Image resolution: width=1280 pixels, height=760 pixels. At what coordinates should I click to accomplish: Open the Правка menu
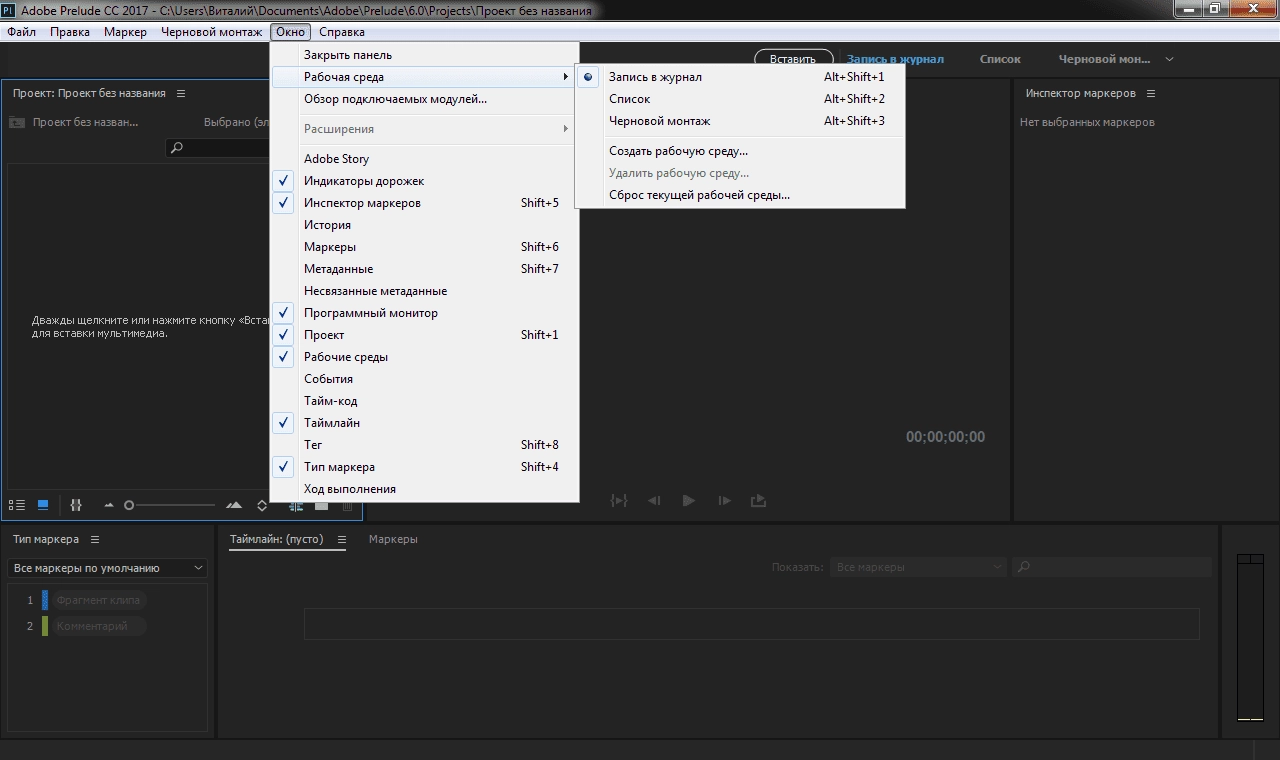click(70, 32)
